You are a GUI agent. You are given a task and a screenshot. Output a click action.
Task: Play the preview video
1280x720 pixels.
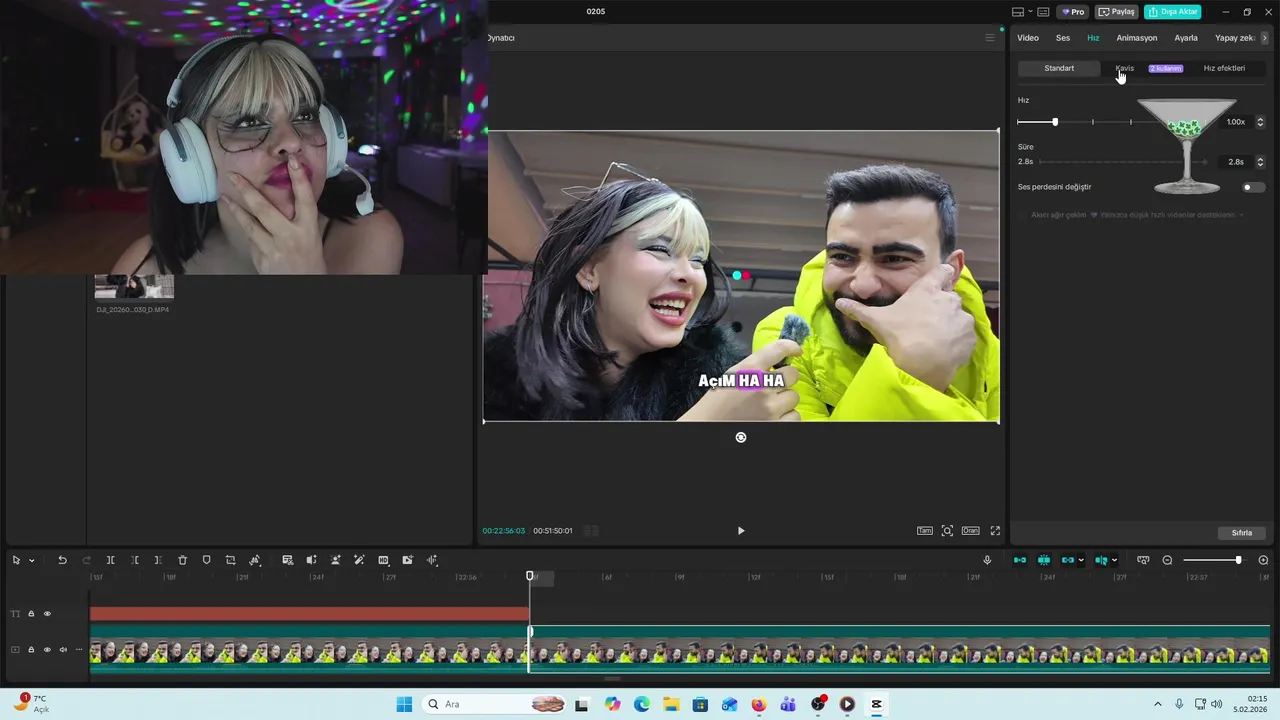[x=741, y=531]
